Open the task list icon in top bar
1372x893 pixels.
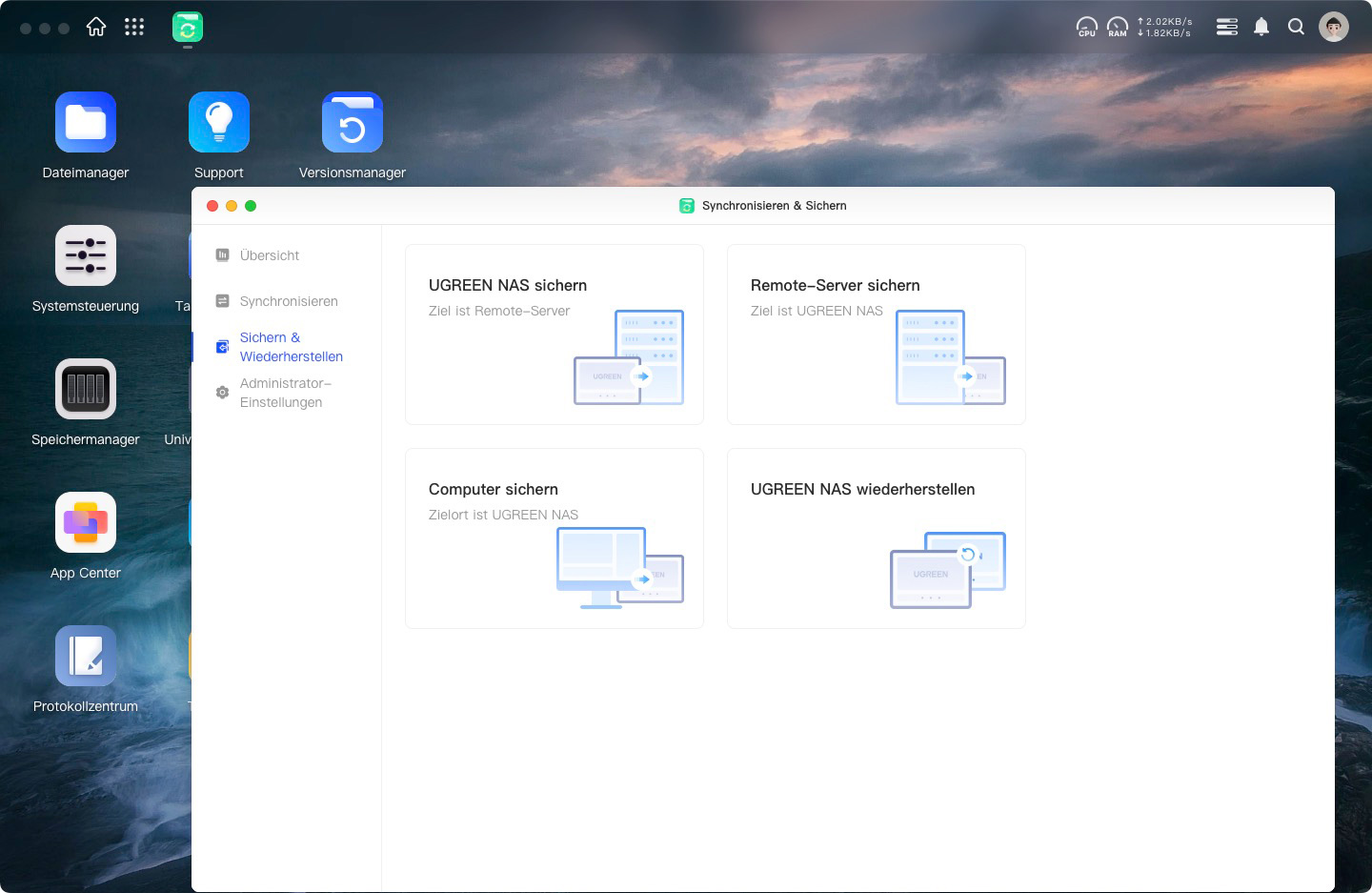tap(1227, 27)
